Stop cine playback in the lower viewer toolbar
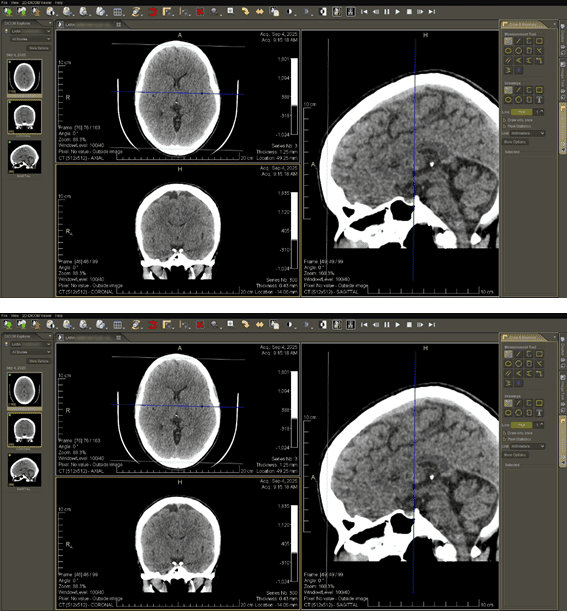 [x=409, y=325]
